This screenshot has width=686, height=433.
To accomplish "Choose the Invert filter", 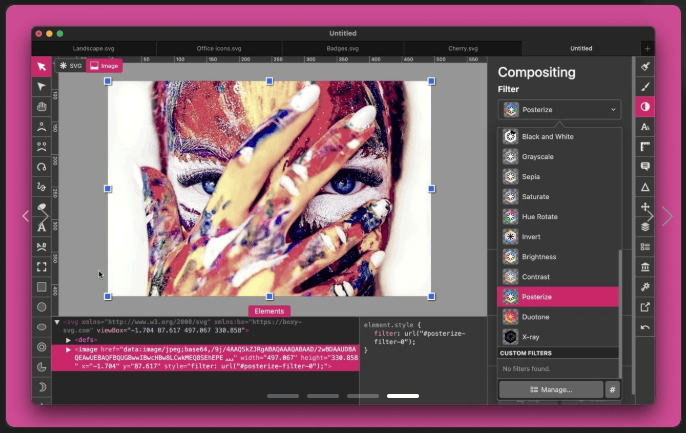I will 558,237.
